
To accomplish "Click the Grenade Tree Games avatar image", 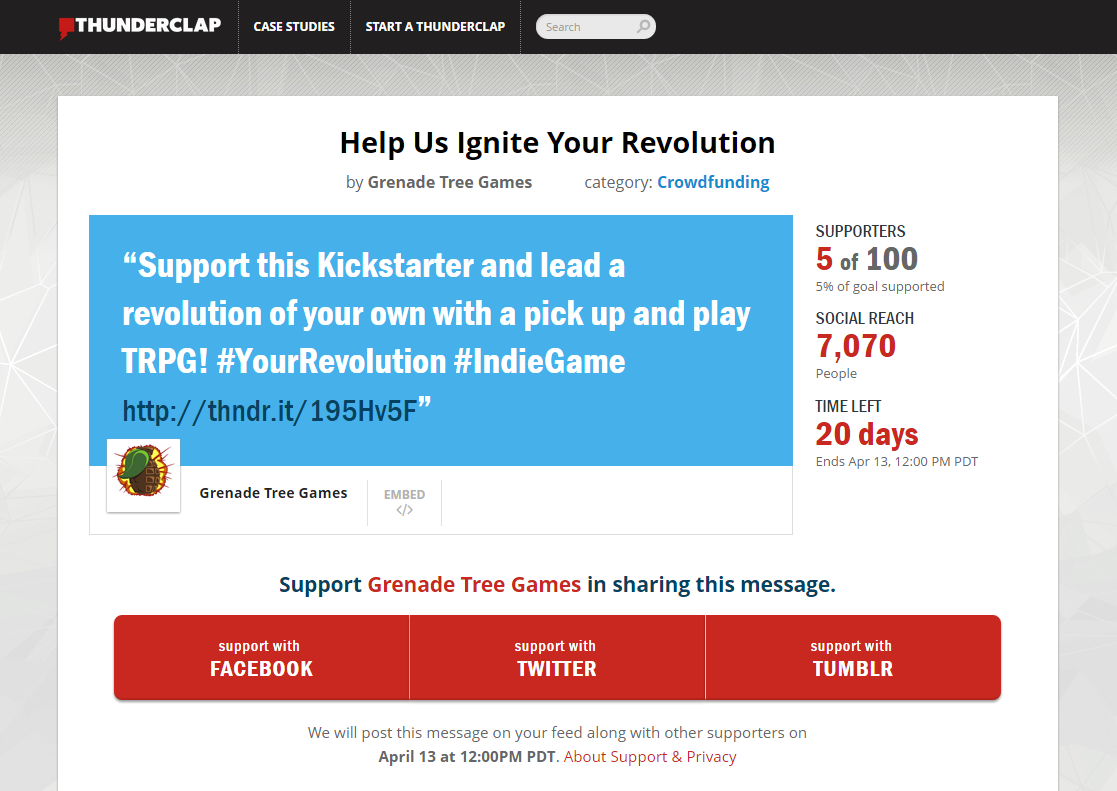I will [x=143, y=475].
